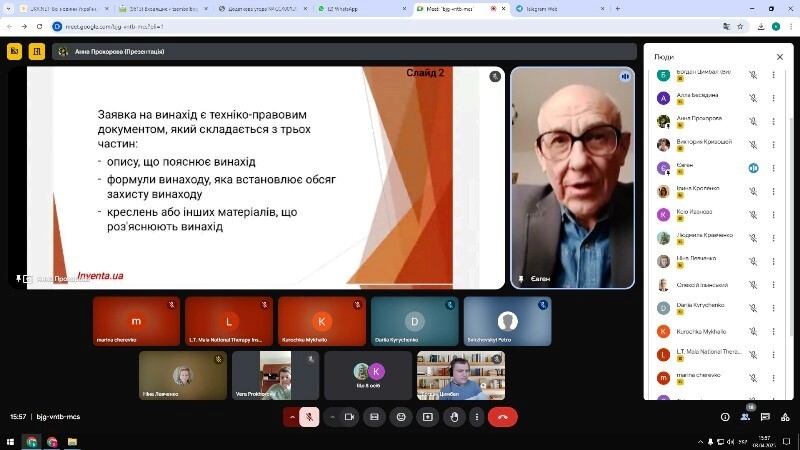Close the people side panel
Viewport: 800px width, 450px height.
pos(780,57)
